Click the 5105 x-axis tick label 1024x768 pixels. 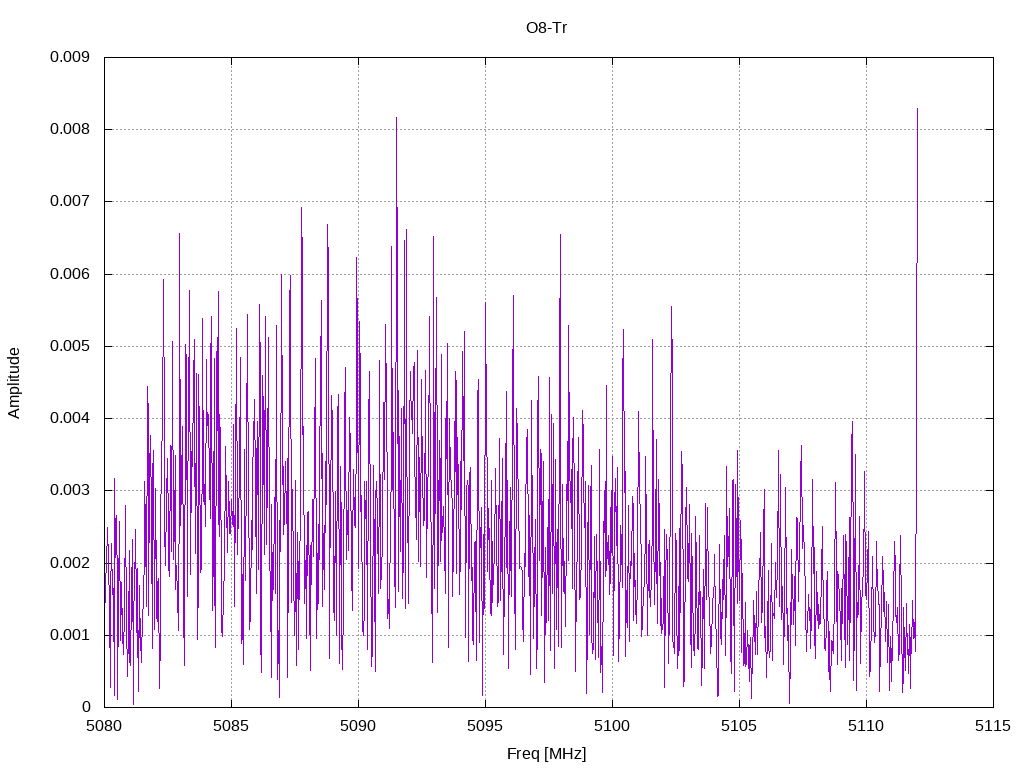(x=739, y=726)
